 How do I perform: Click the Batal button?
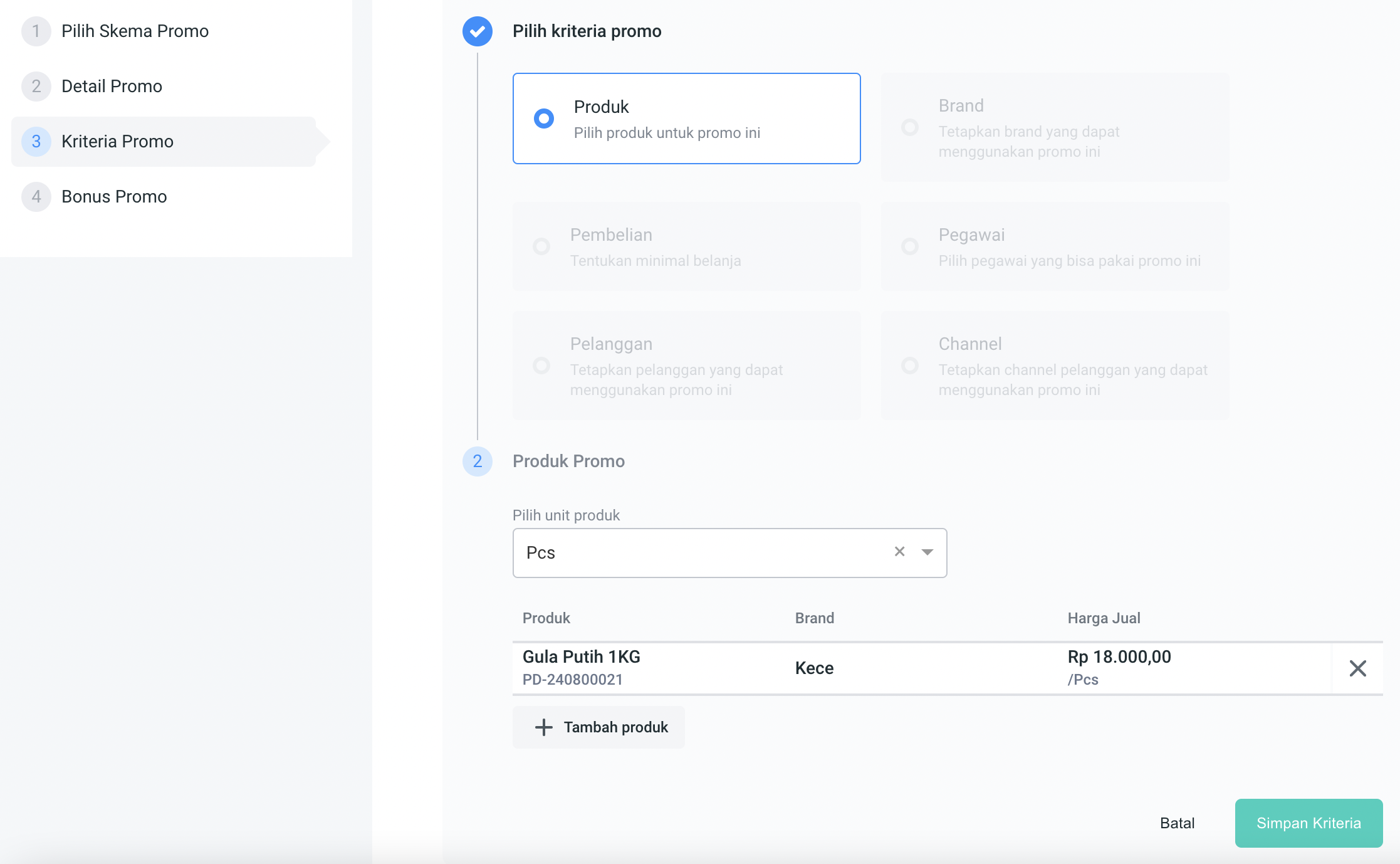[x=1177, y=823]
